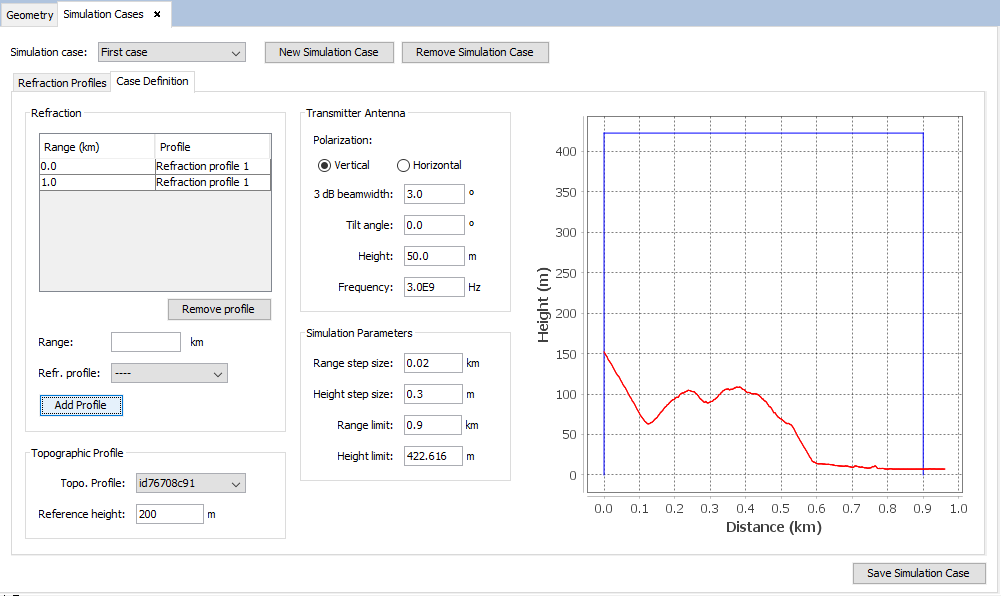
Task: Select the 1.0 km refraction table row
Action: (x=155, y=182)
